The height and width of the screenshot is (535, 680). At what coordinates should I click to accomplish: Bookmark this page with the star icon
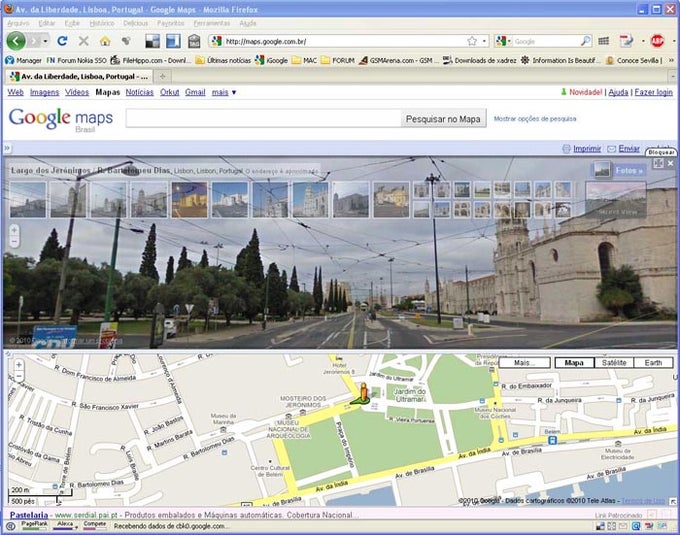coord(472,41)
